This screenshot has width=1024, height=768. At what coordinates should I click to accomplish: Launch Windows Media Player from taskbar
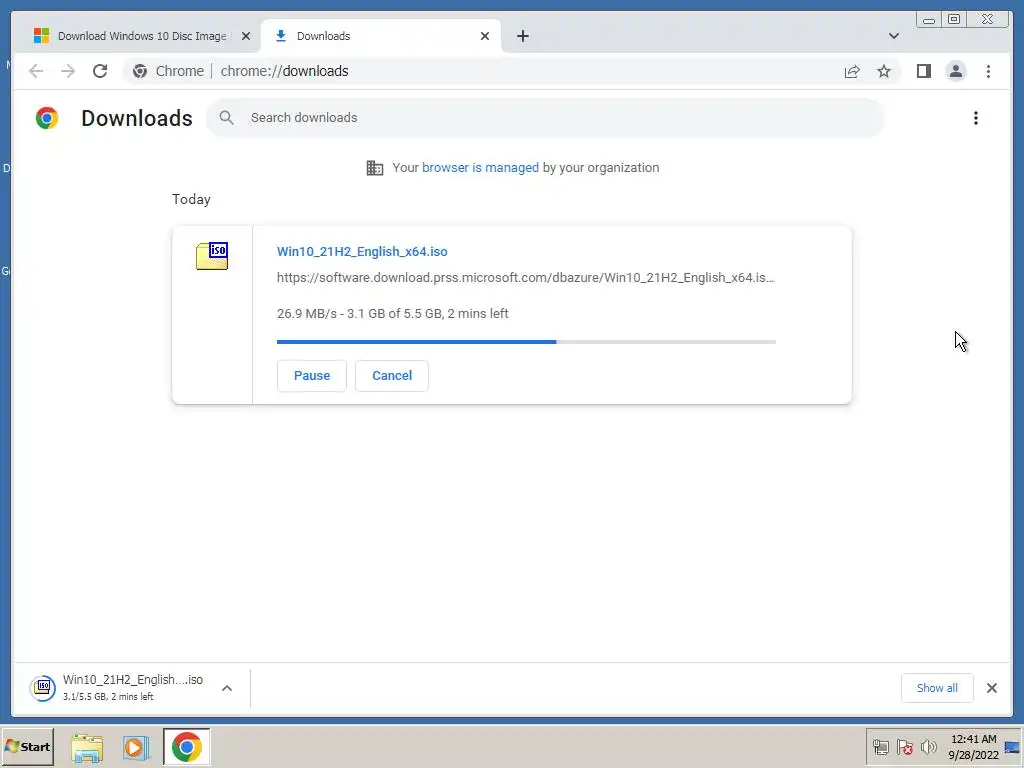coord(136,747)
